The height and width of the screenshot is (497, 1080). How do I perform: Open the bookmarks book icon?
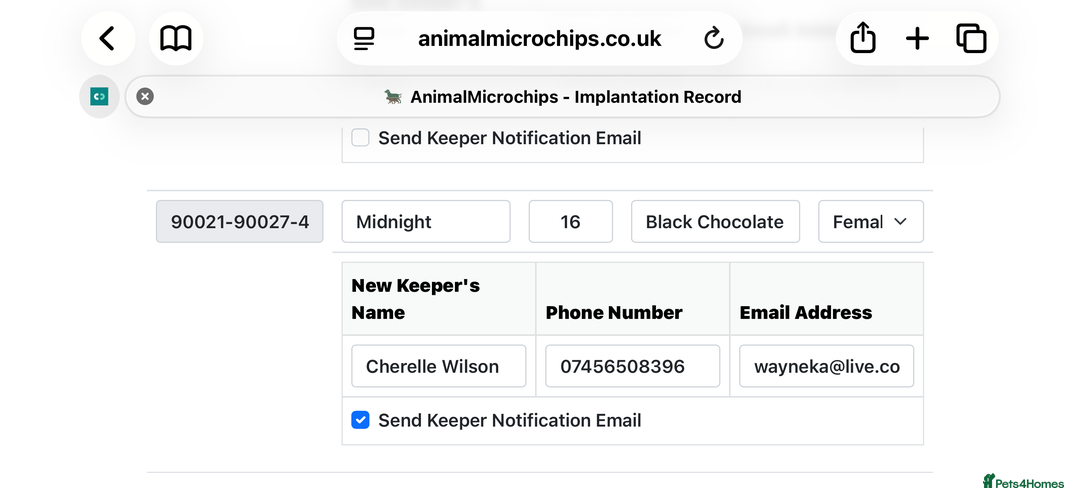point(176,39)
